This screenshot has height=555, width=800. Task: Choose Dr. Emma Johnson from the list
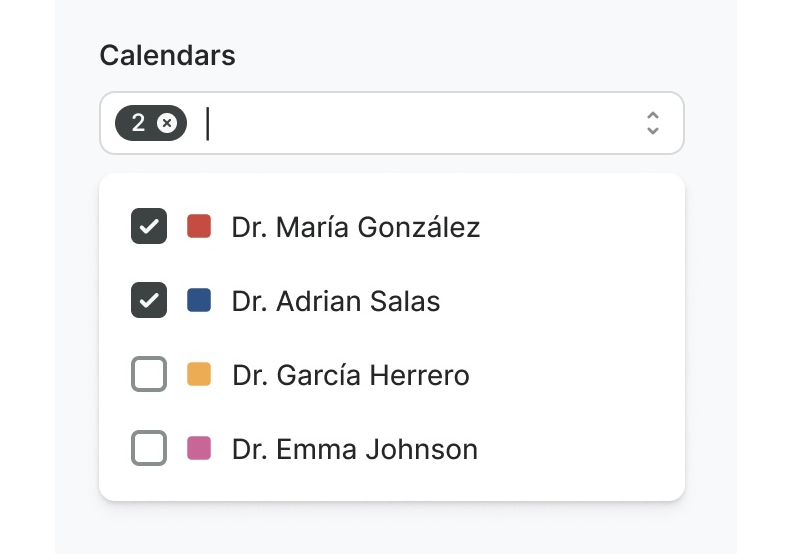click(355, 449)
